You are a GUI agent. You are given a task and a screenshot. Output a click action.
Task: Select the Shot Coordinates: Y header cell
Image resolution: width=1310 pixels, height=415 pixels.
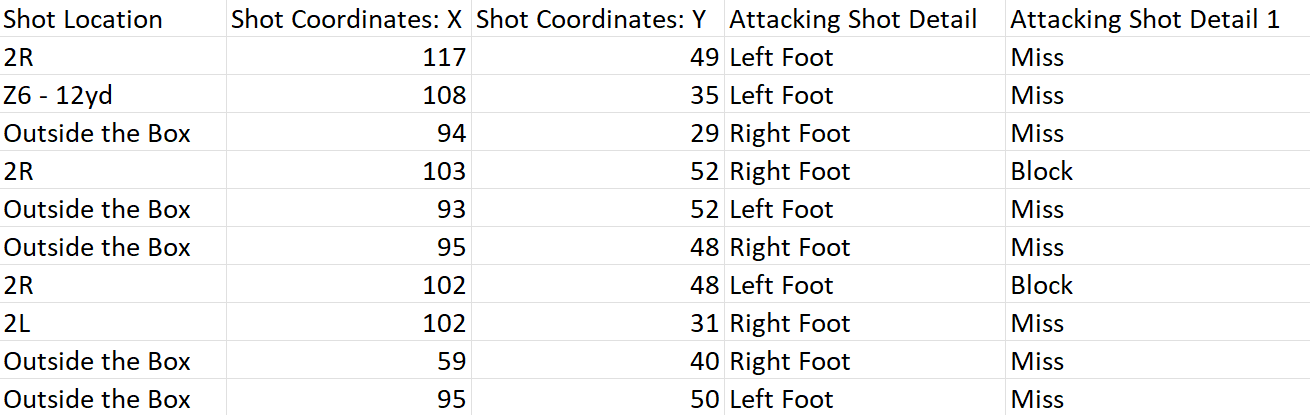click(x=598, y=19)
